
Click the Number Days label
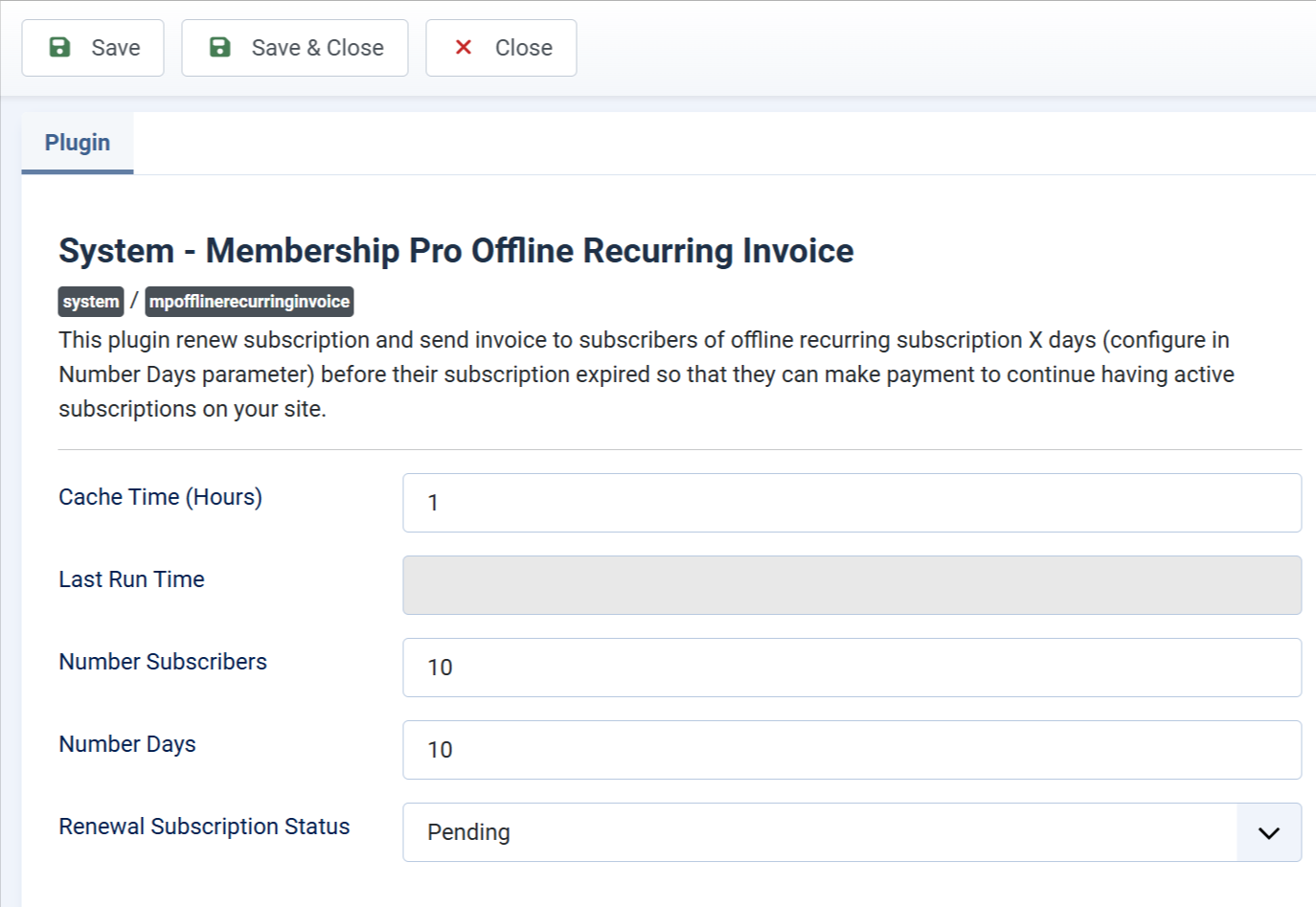click(x=127, y=744)
